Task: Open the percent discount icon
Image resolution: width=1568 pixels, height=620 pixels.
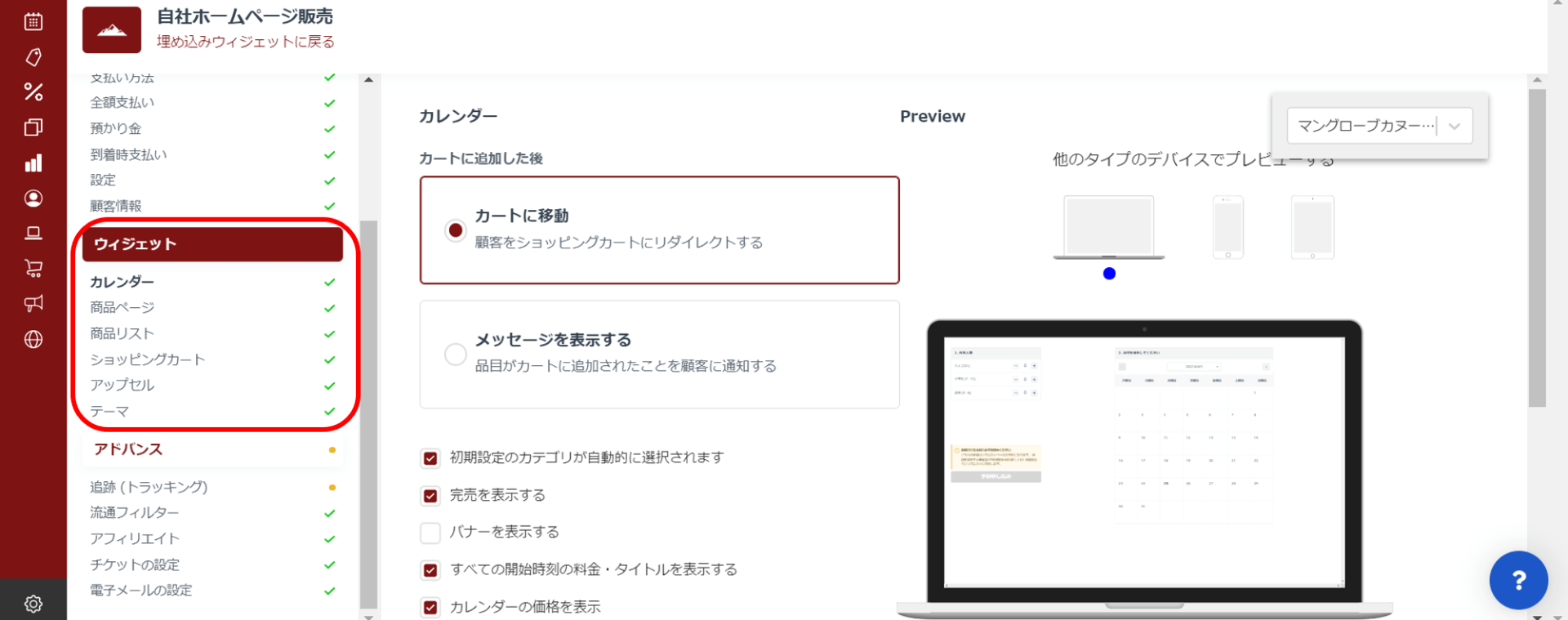Action: 33,91
